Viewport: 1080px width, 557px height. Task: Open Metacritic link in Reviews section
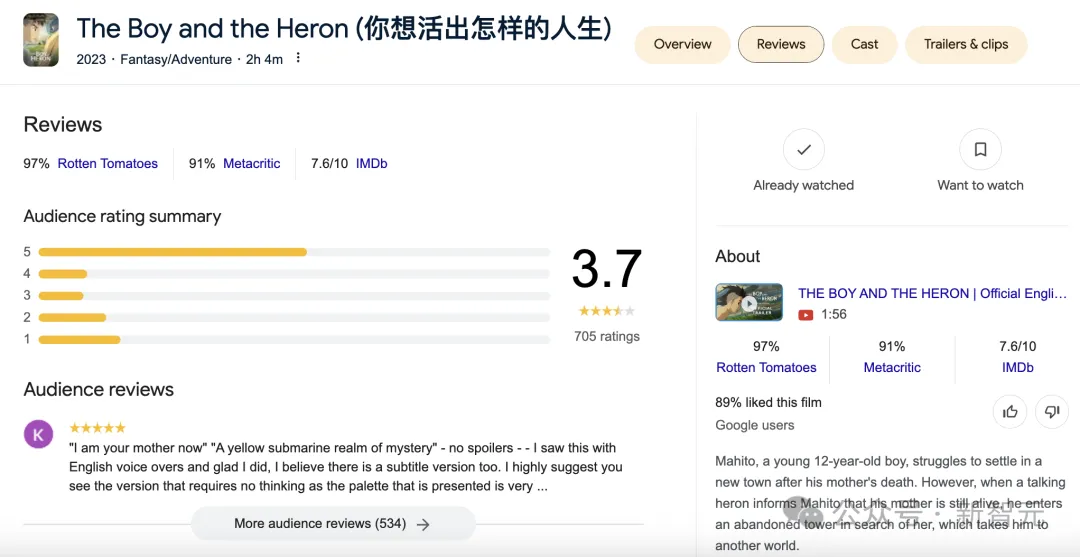(x=251, y=164)
